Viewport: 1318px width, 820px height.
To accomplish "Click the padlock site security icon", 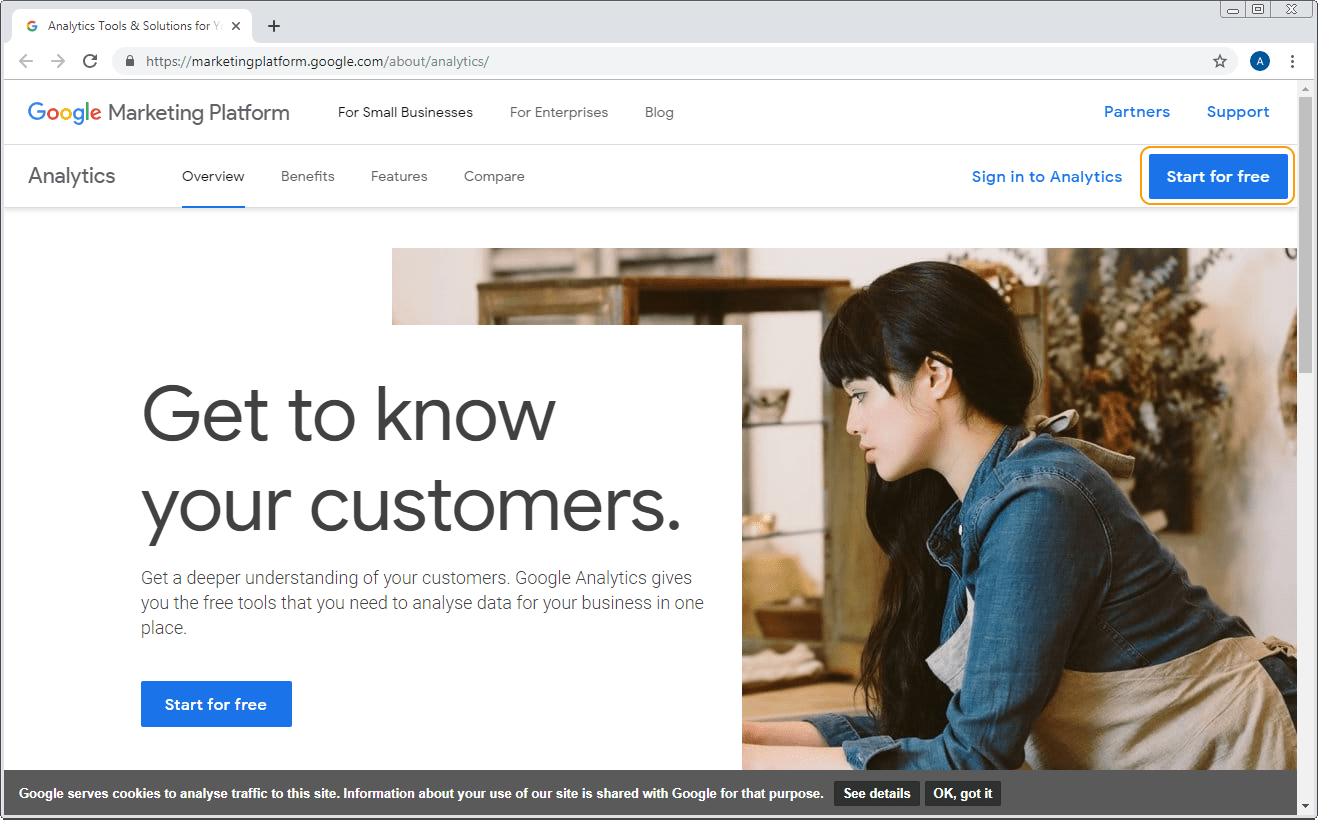I will coord(129,61).
